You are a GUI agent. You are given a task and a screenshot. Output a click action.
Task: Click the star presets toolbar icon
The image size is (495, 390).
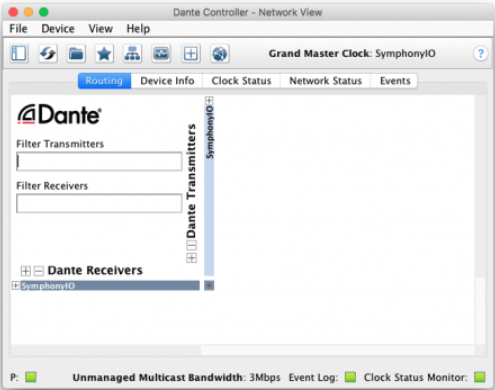pos(104,53)
